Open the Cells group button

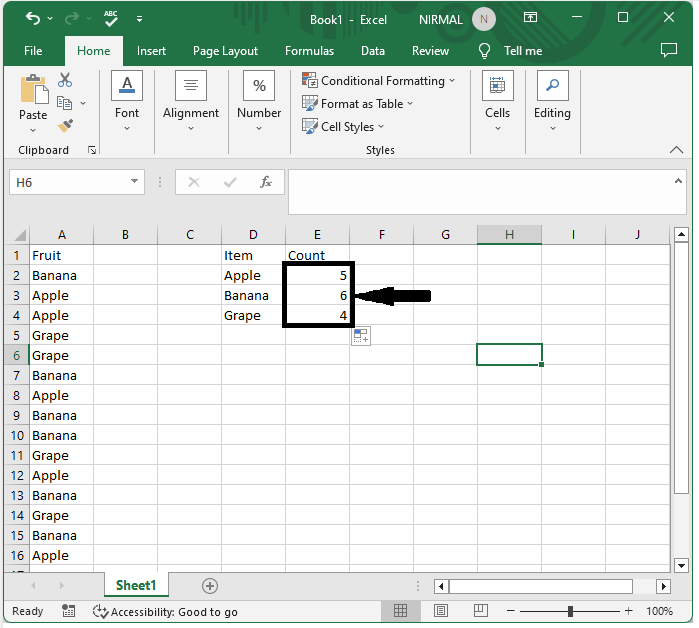498,101
